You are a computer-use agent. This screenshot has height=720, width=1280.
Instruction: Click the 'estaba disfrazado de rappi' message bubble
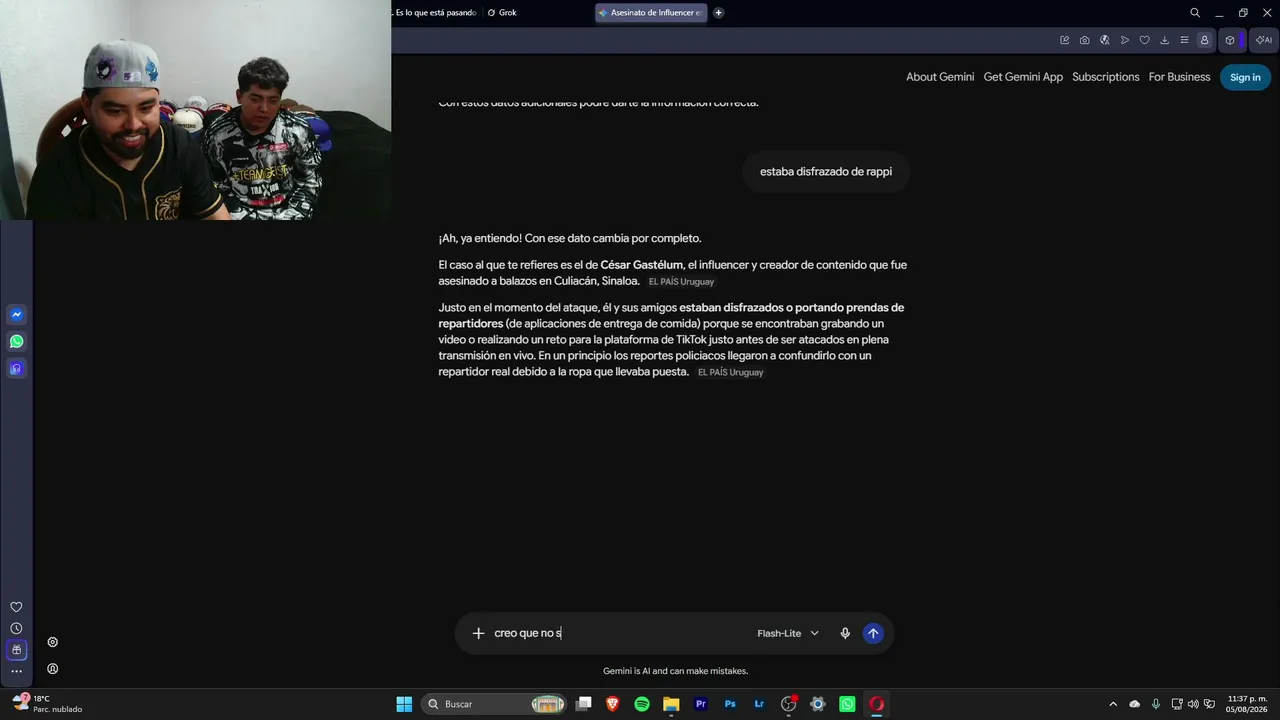point(826,172)
